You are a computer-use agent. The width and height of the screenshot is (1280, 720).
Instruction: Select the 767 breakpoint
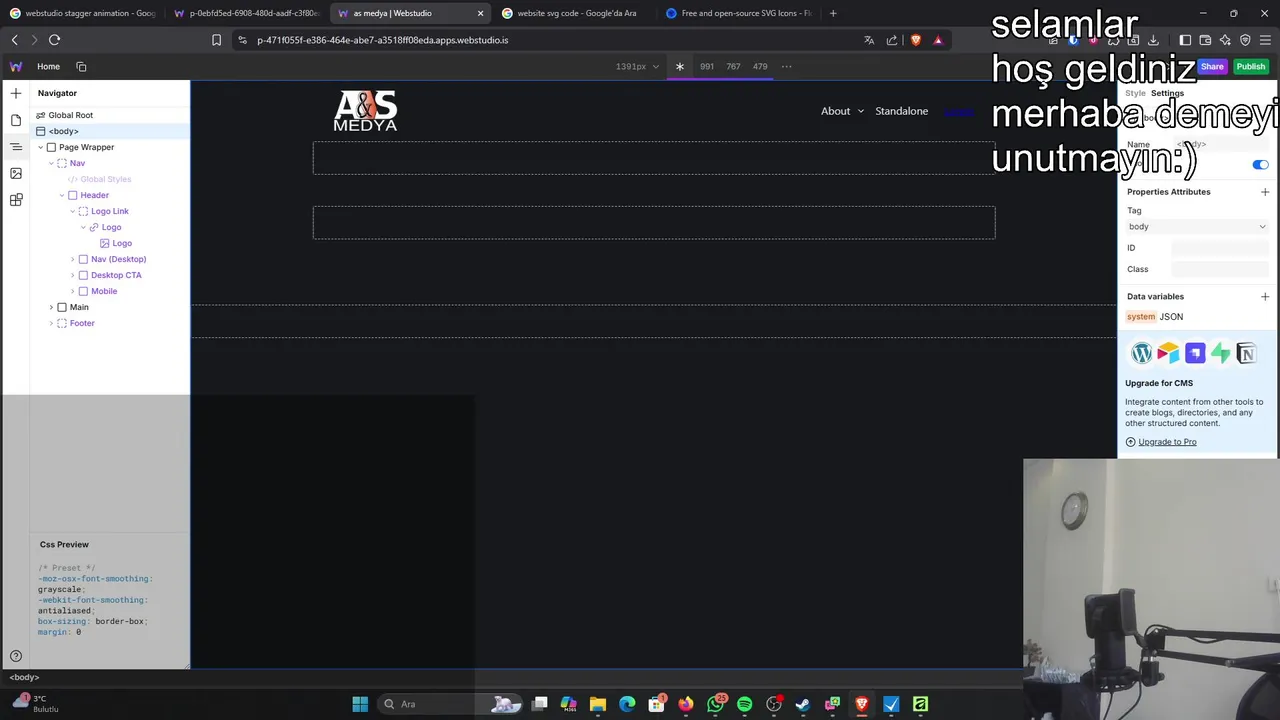click(733, 66)
